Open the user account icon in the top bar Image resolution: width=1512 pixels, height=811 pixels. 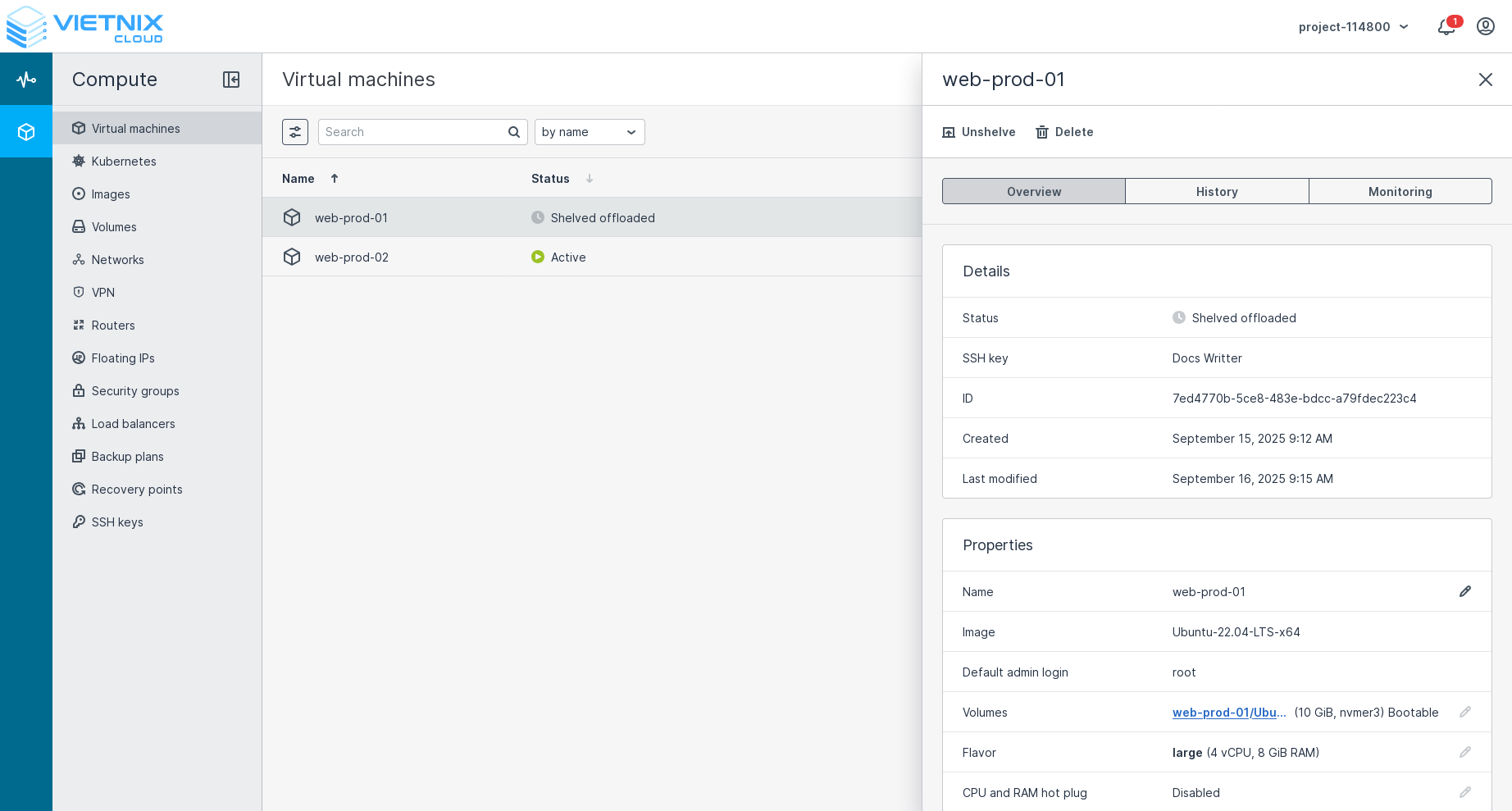[1486, 26]
